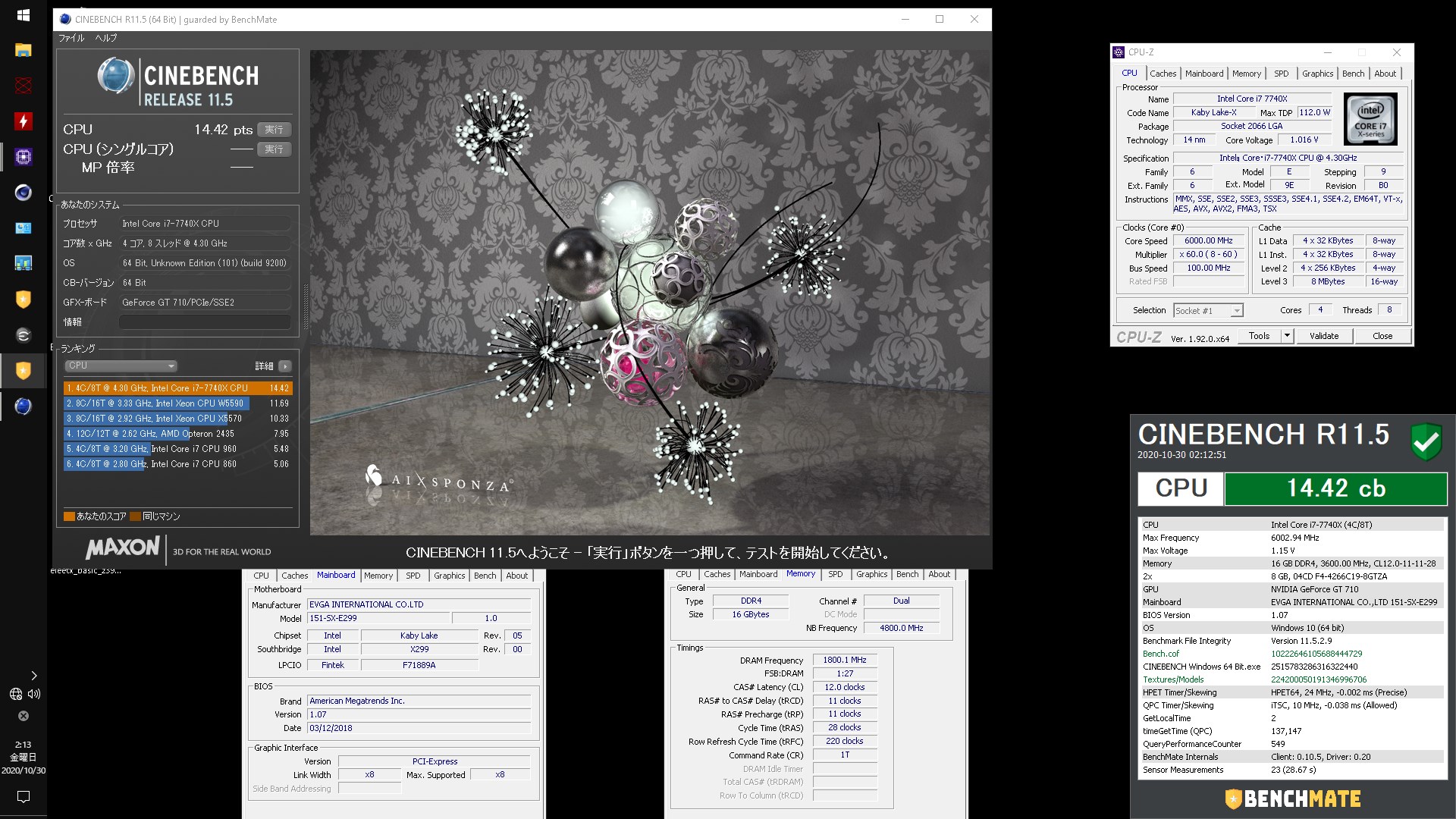Switch to SPD tab in Mainboard CPU-Z window
This screenshot has width=1456, height=819.
413,576
